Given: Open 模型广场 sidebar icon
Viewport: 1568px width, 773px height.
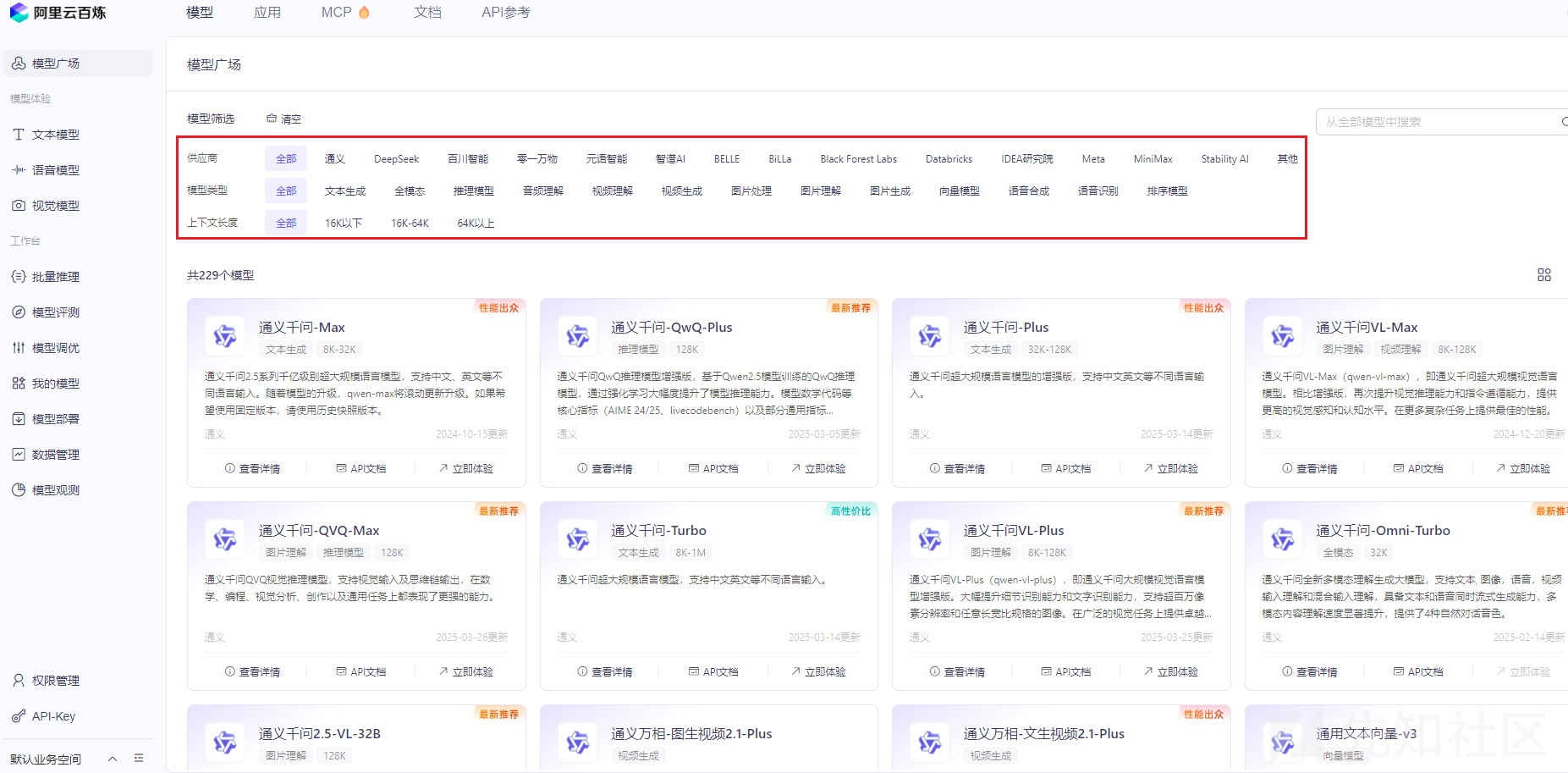Looking at the screenshot, I should (19, 63).
